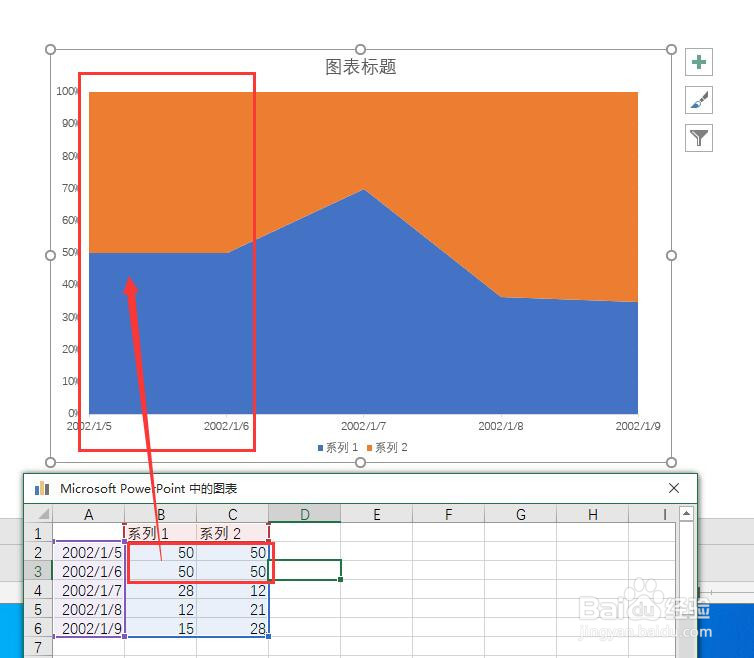Open the Chart Elements plus button
Screen dimensions: 754x658
[698, 62]
